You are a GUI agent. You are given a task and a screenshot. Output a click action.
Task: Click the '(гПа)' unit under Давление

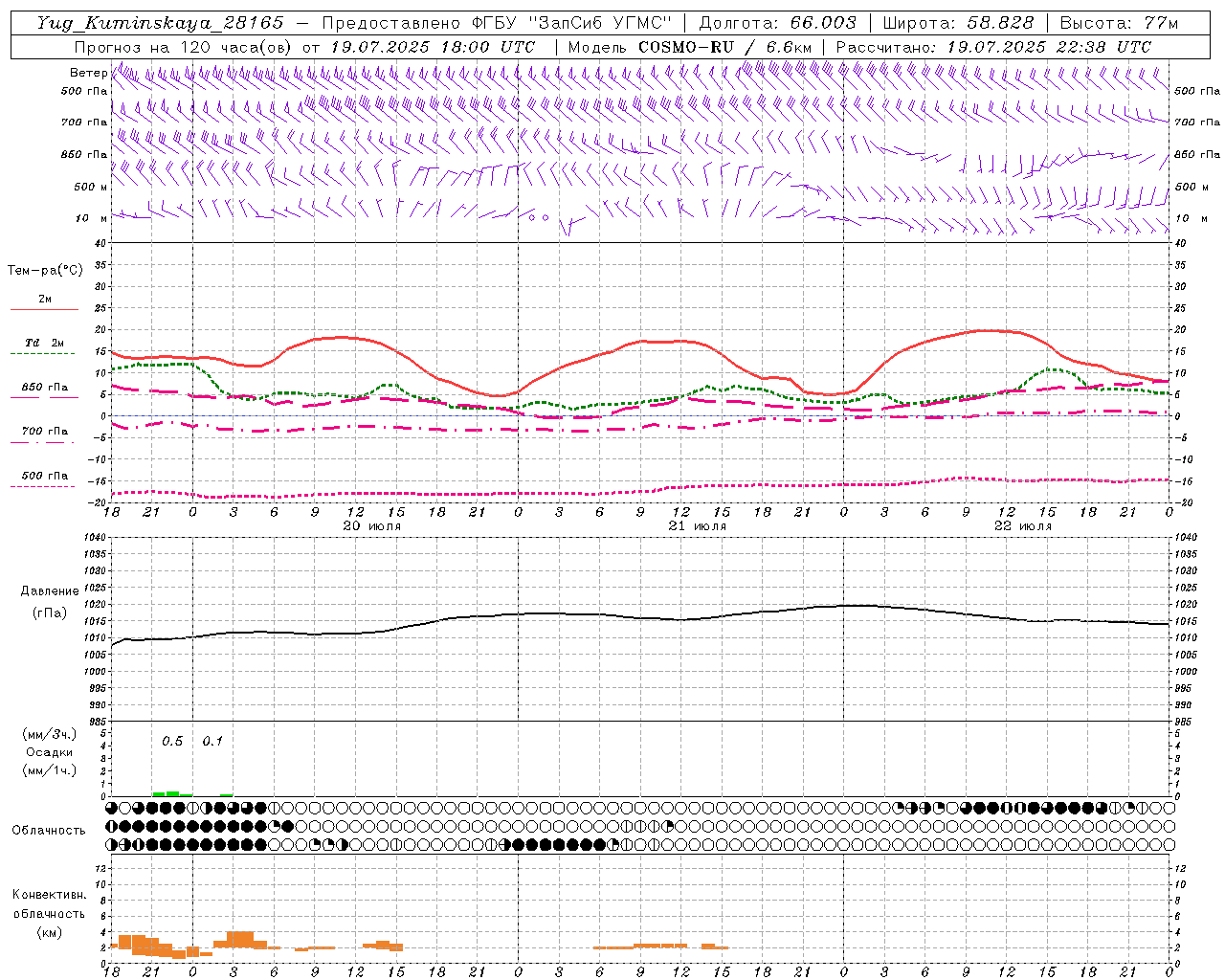(x=48, y=613)
